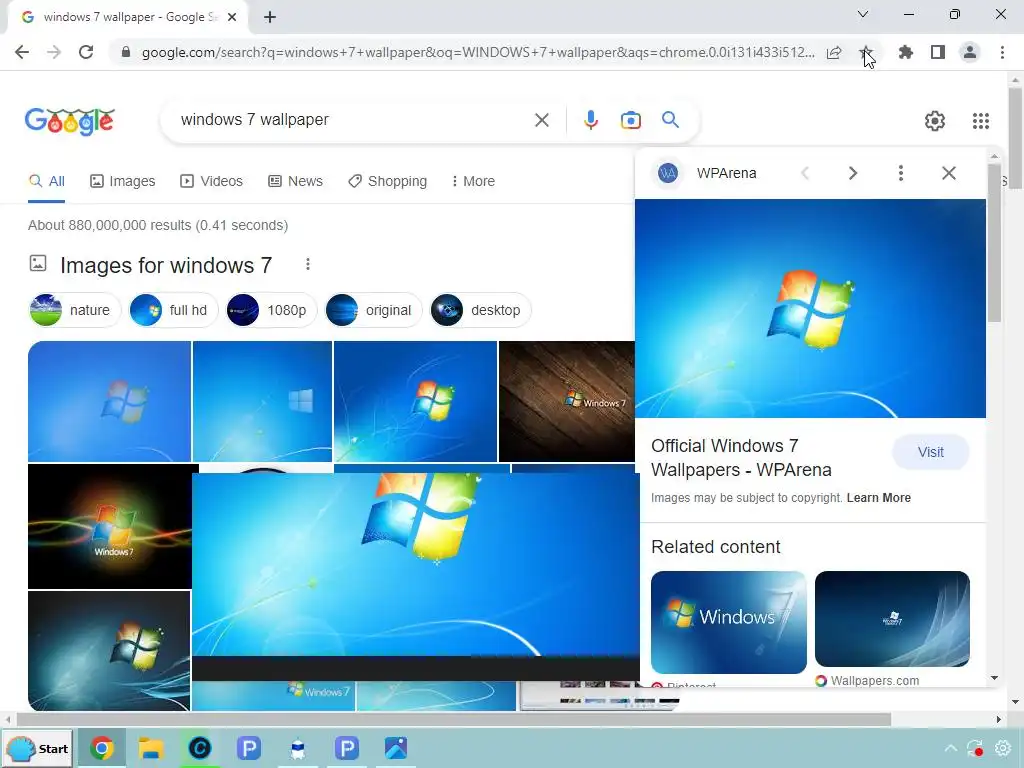Viewport: 1024px width, 768px height.
Task: View site information via the lock icon
Action: [x=126, y=52]
